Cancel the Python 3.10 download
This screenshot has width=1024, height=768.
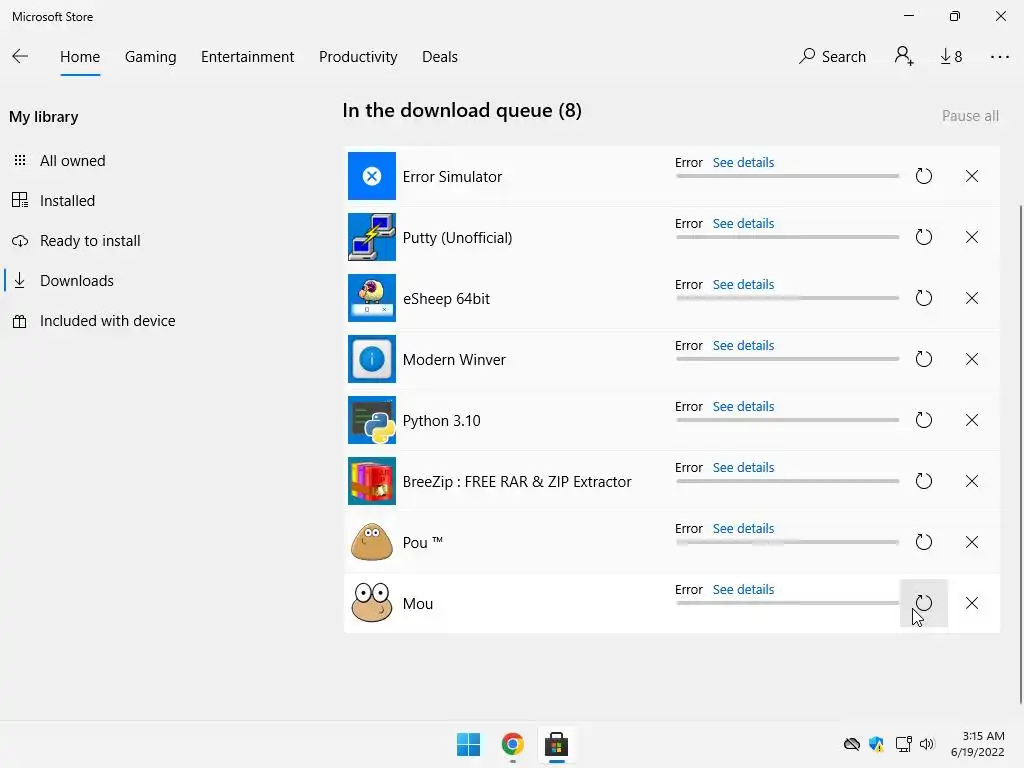tap(972, 420)
